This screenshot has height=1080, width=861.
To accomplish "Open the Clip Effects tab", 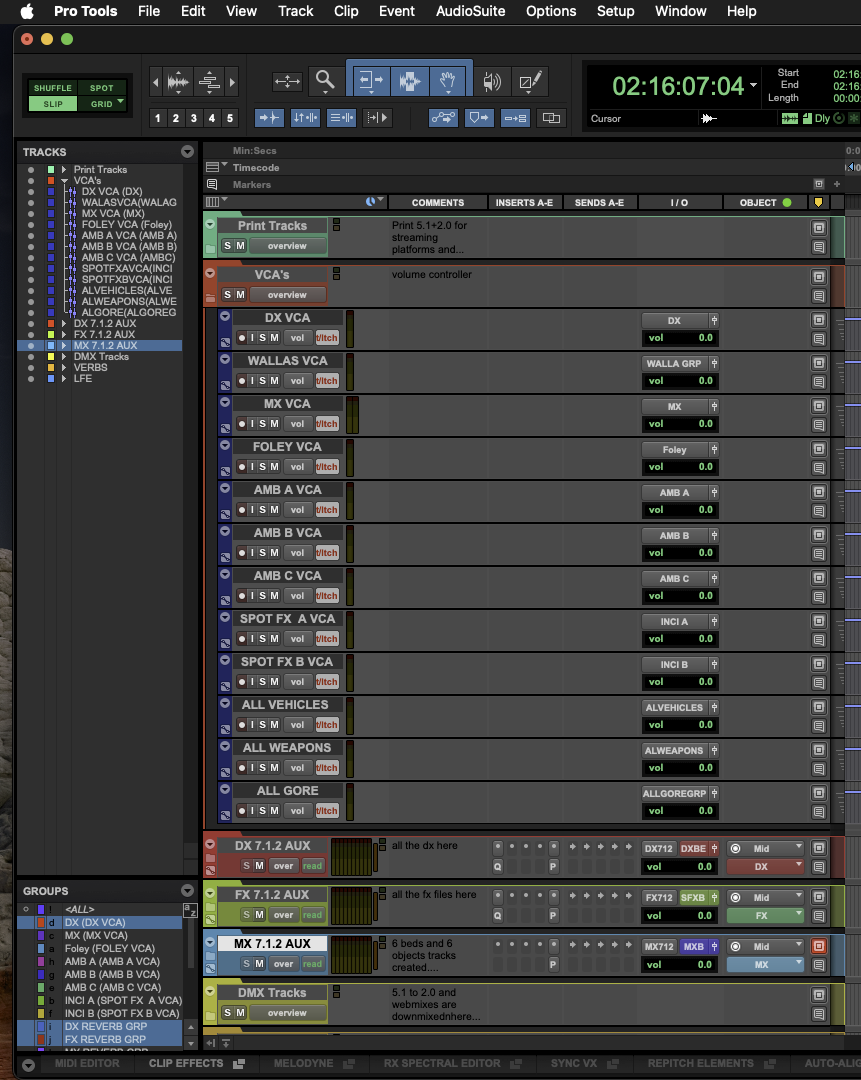I will click(186, 1063).
